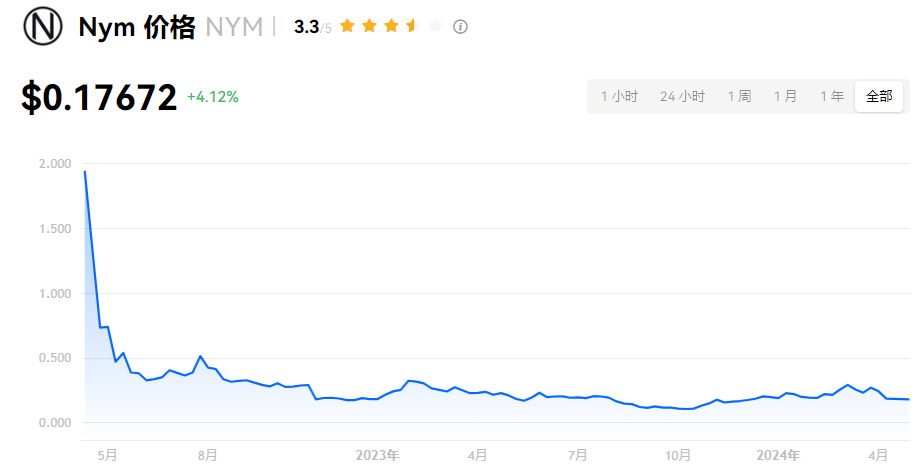Show the 1年 price chart
916x467 pixels.
[832, 97]
